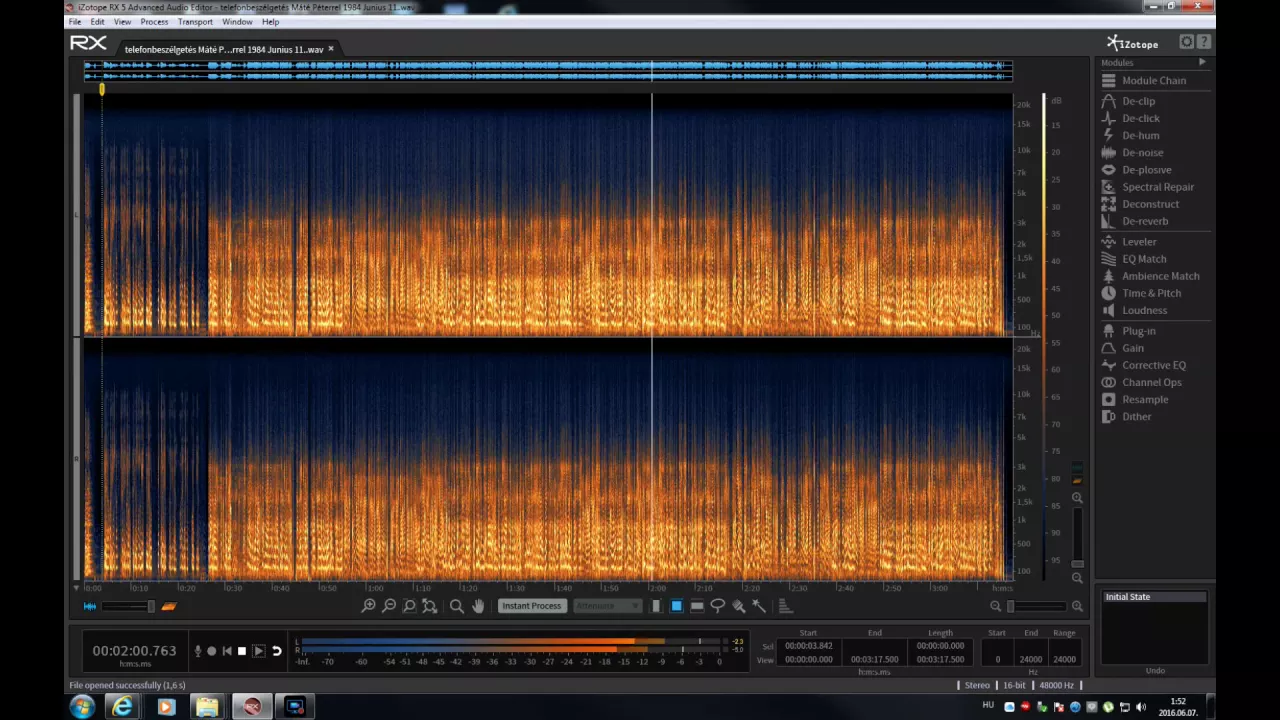Open the Attenuate mode dropdown
The width and height of the screenshot is (1280, 720).
[608, 606]
